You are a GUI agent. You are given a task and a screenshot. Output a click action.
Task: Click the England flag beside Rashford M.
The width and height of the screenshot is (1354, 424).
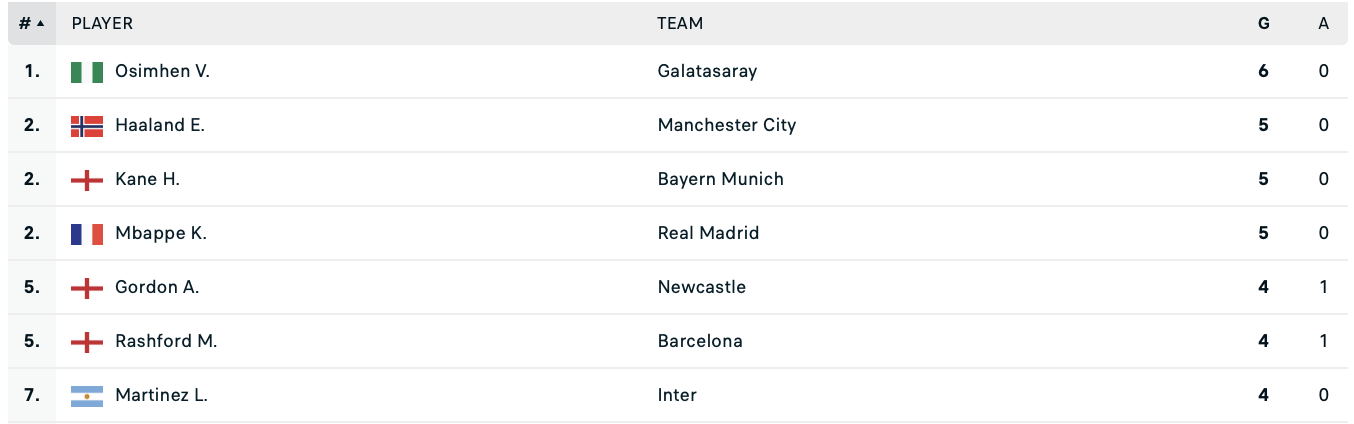coord(87,342)
